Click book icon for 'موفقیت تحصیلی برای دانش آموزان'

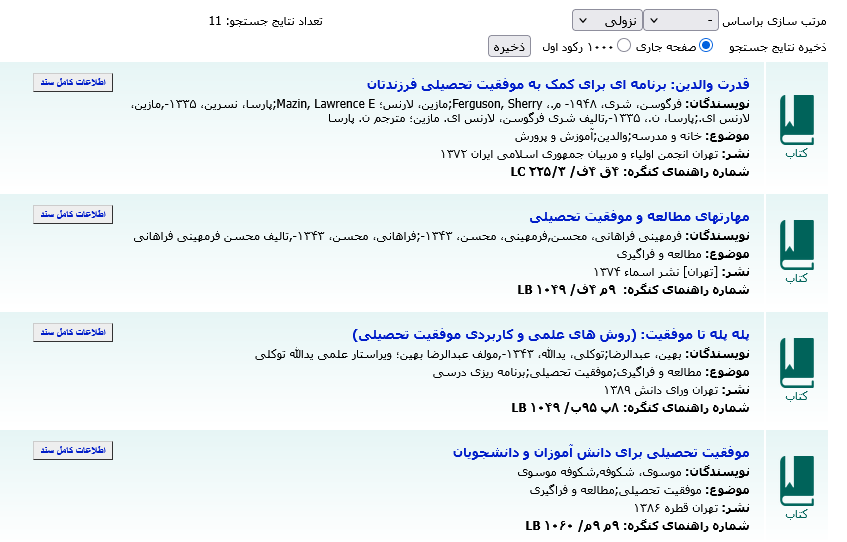point(796,480)
